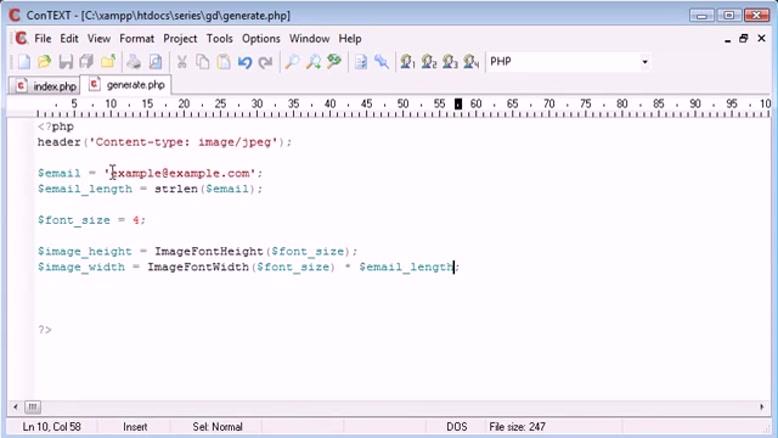Paste from clipboard icon

224,62
